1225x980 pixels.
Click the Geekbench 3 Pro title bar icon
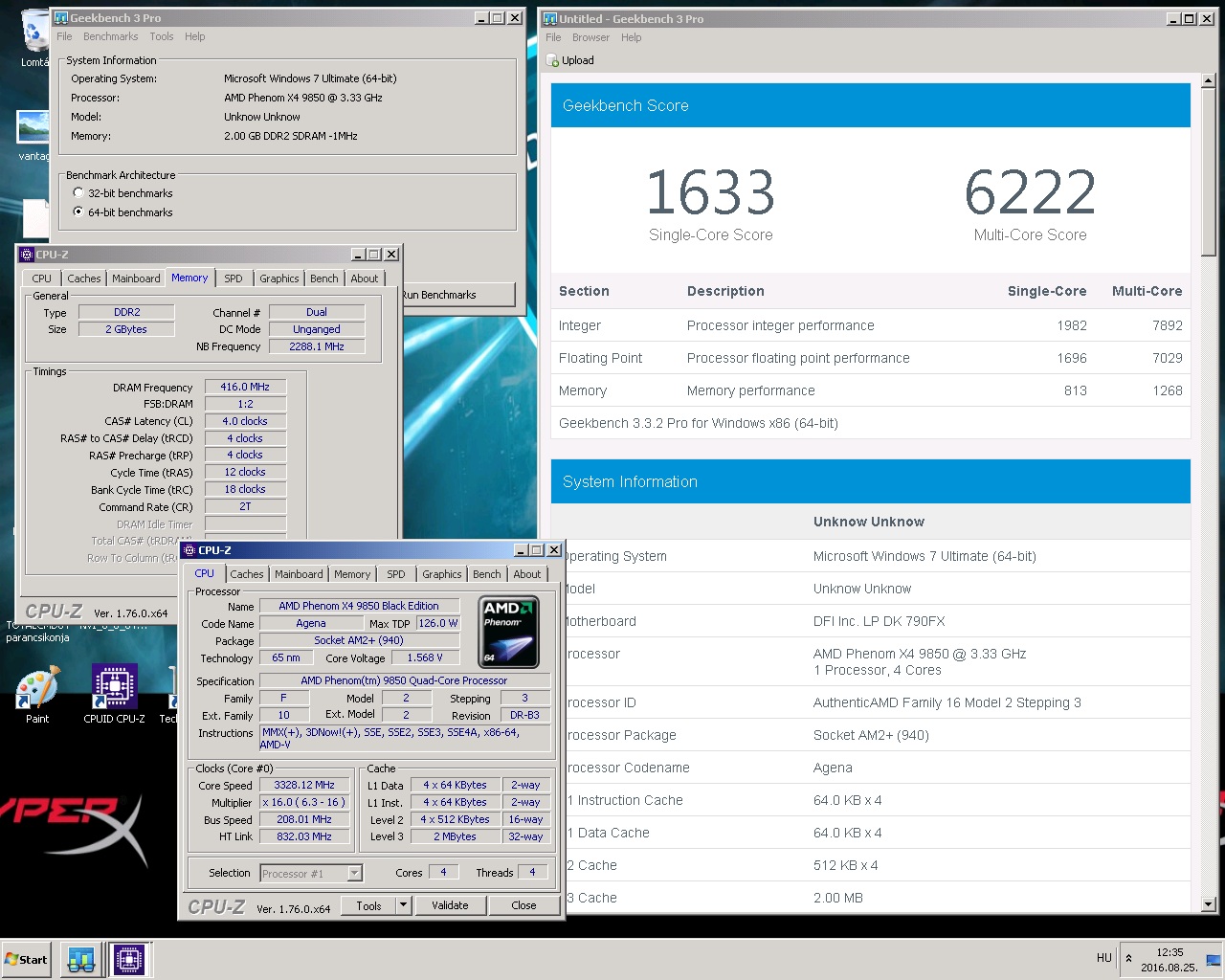coord(61,17)
